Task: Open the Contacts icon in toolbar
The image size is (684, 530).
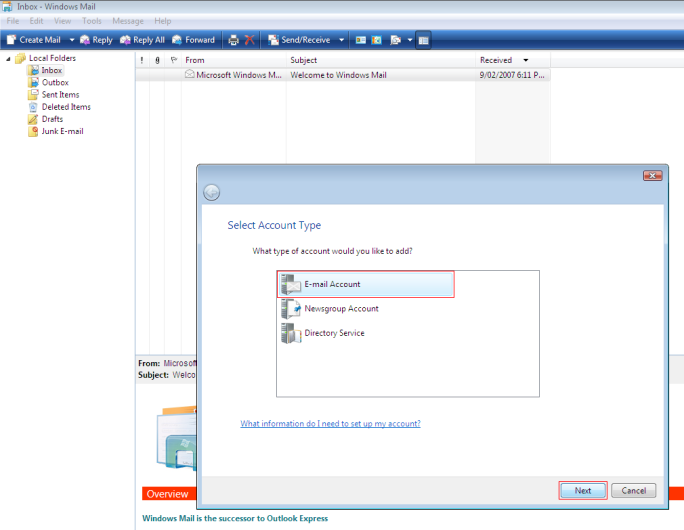Action: 360,40
